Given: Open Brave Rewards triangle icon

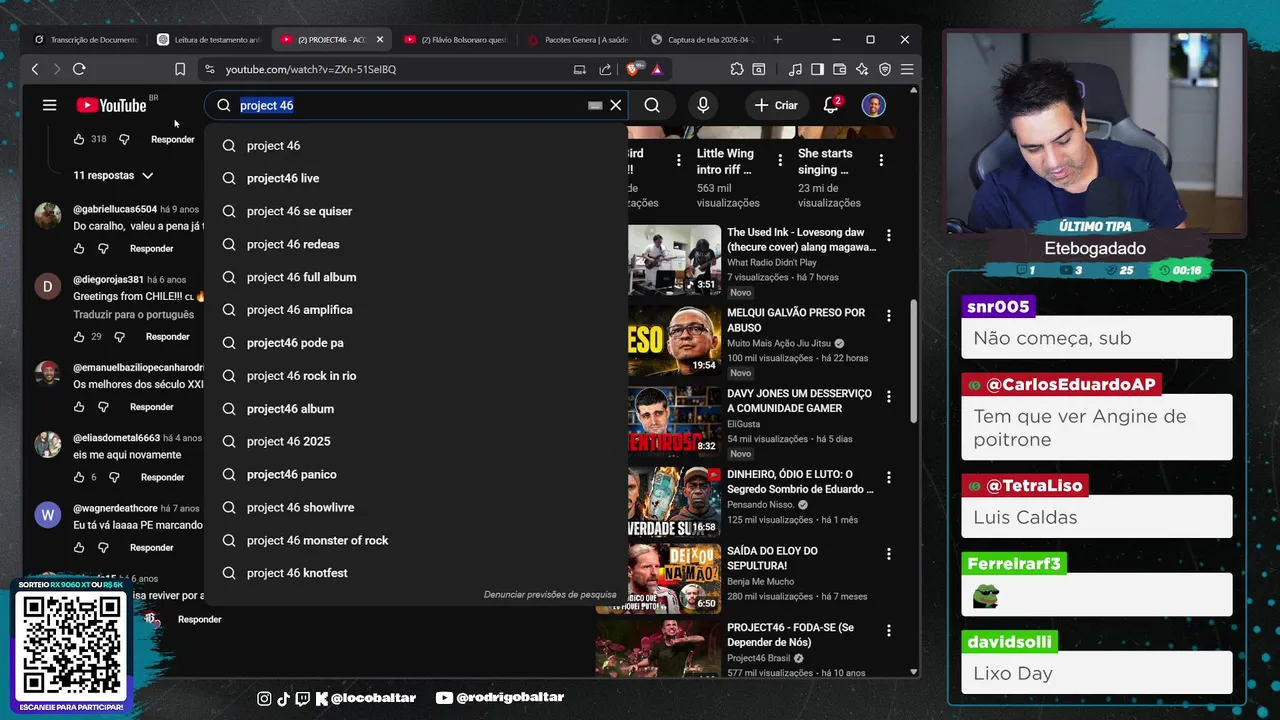Looking at the screenshot, I should coord(657,69).
